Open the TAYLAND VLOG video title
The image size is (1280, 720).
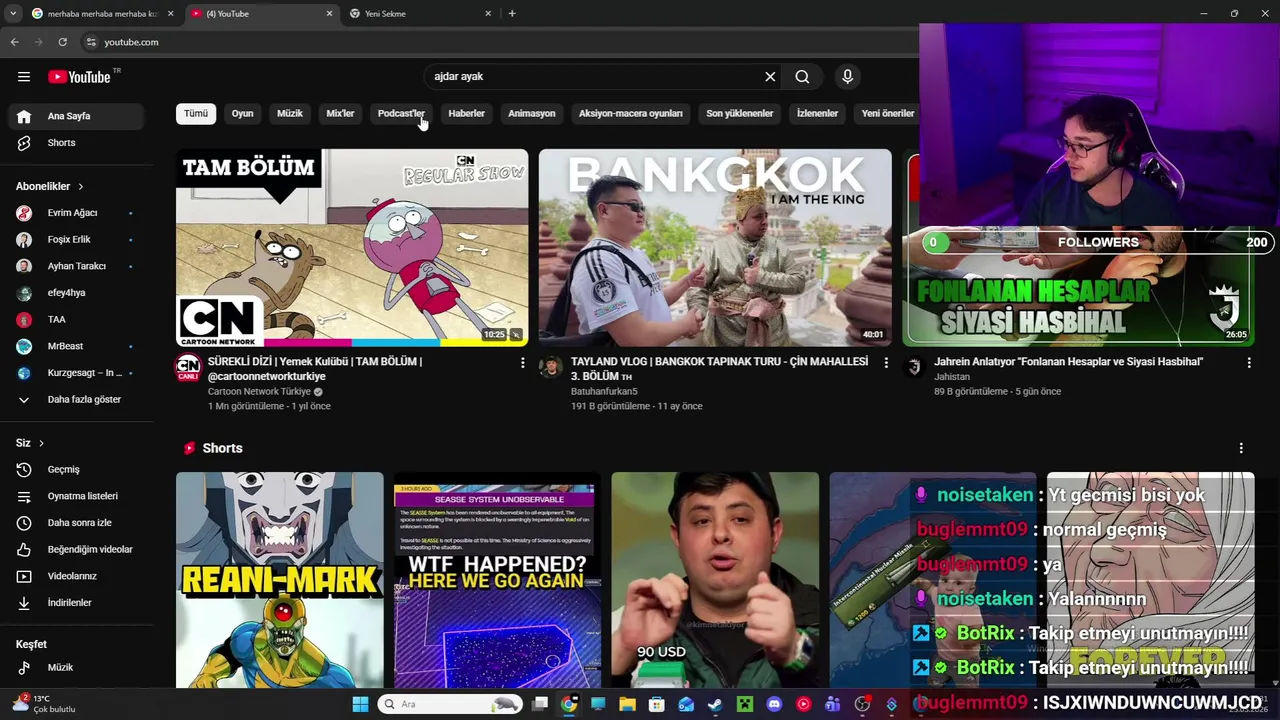719,368
